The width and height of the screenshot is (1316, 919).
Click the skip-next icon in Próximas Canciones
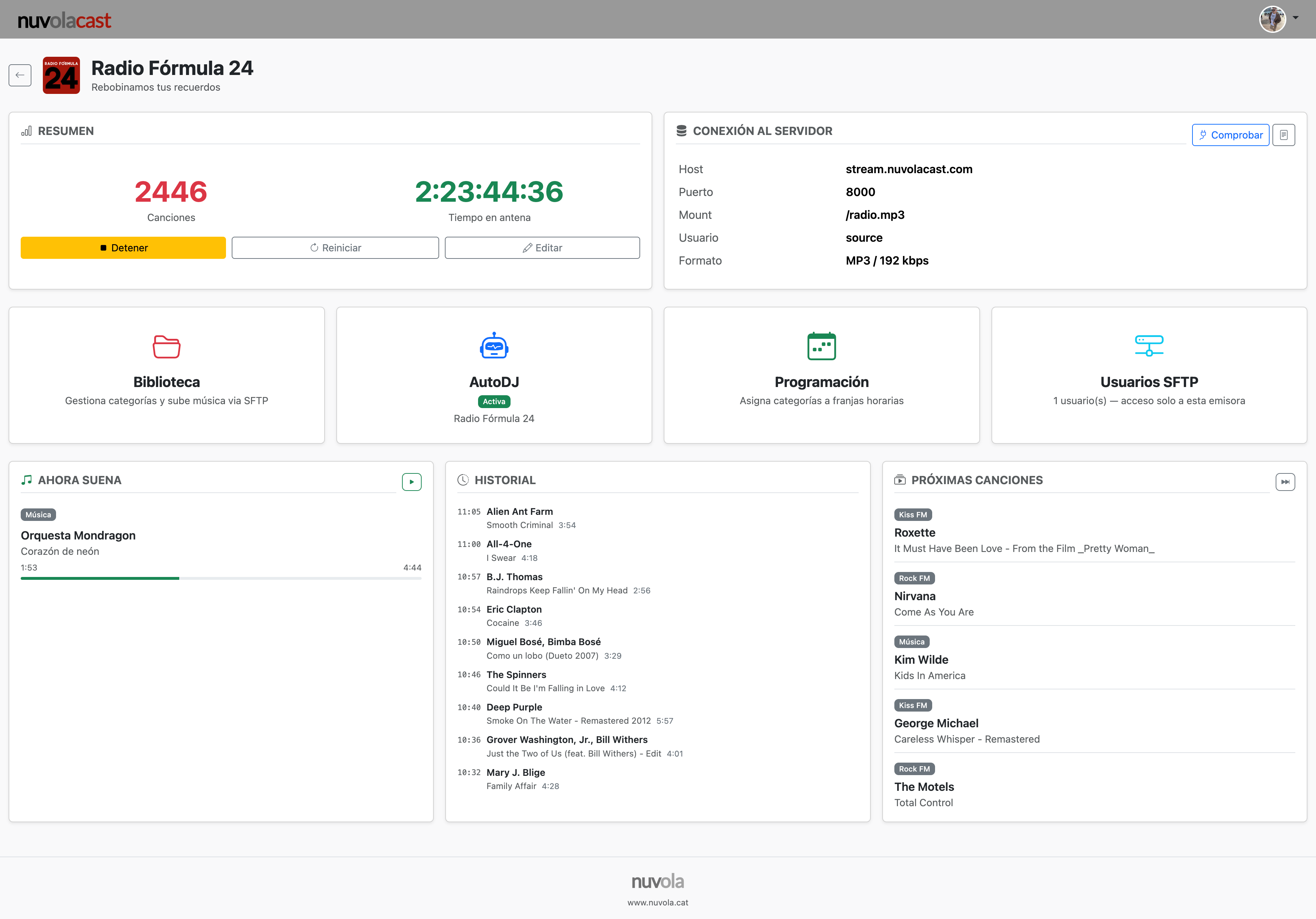(1286, 482)
